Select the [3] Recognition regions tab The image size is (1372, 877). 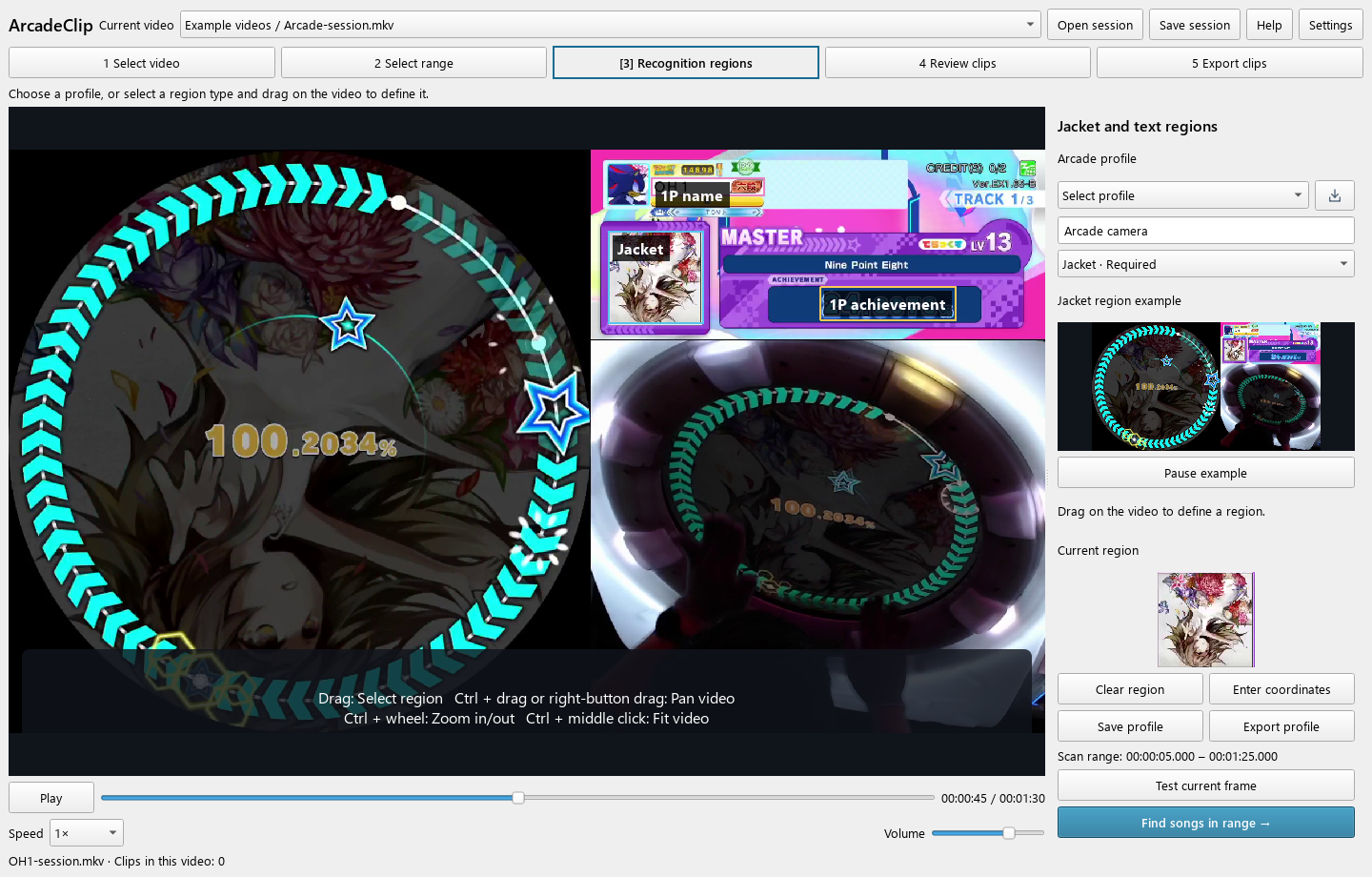[686, 63]
